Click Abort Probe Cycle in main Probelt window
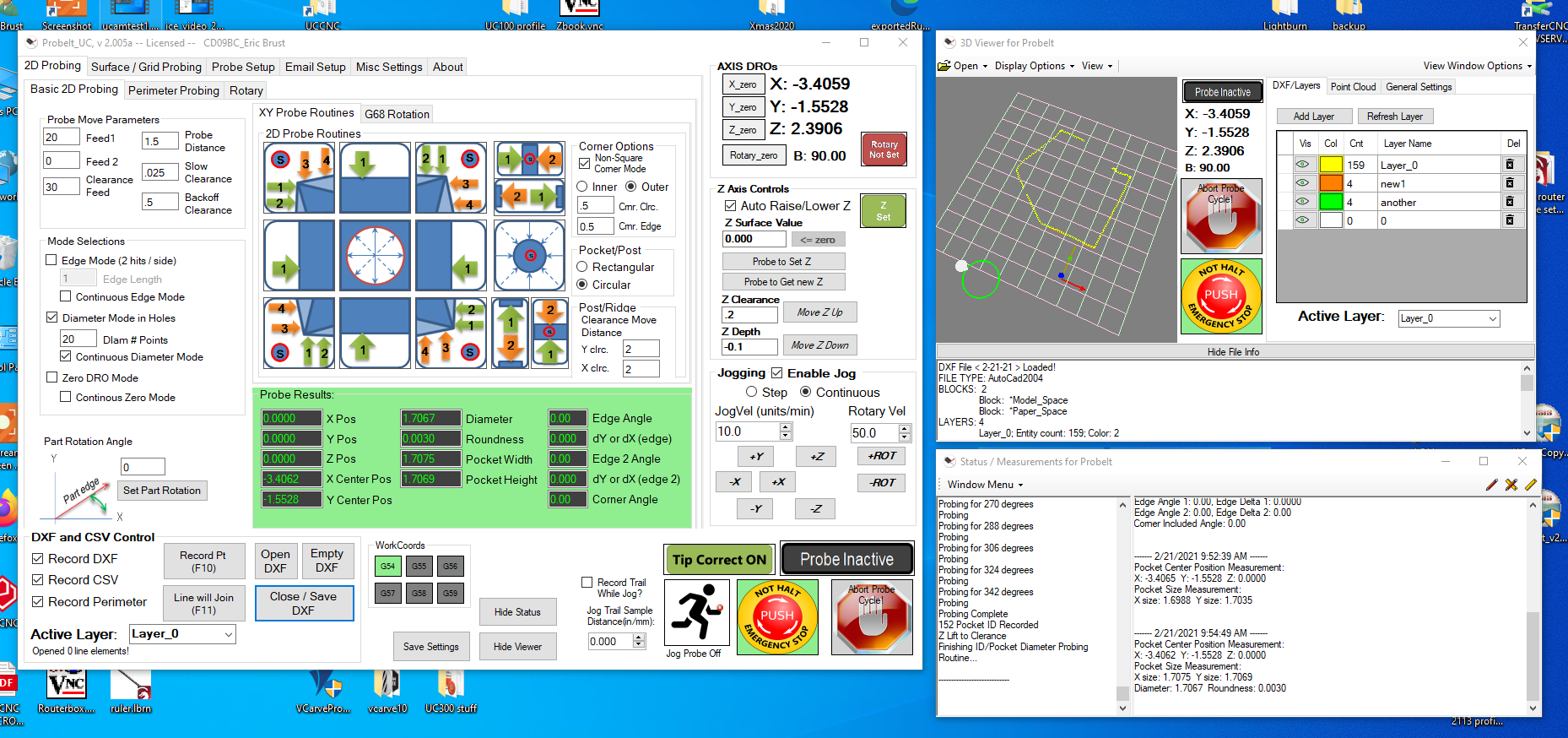This screenshot has width=1568, height=738. pyautogui.click(x=872, y=617)
